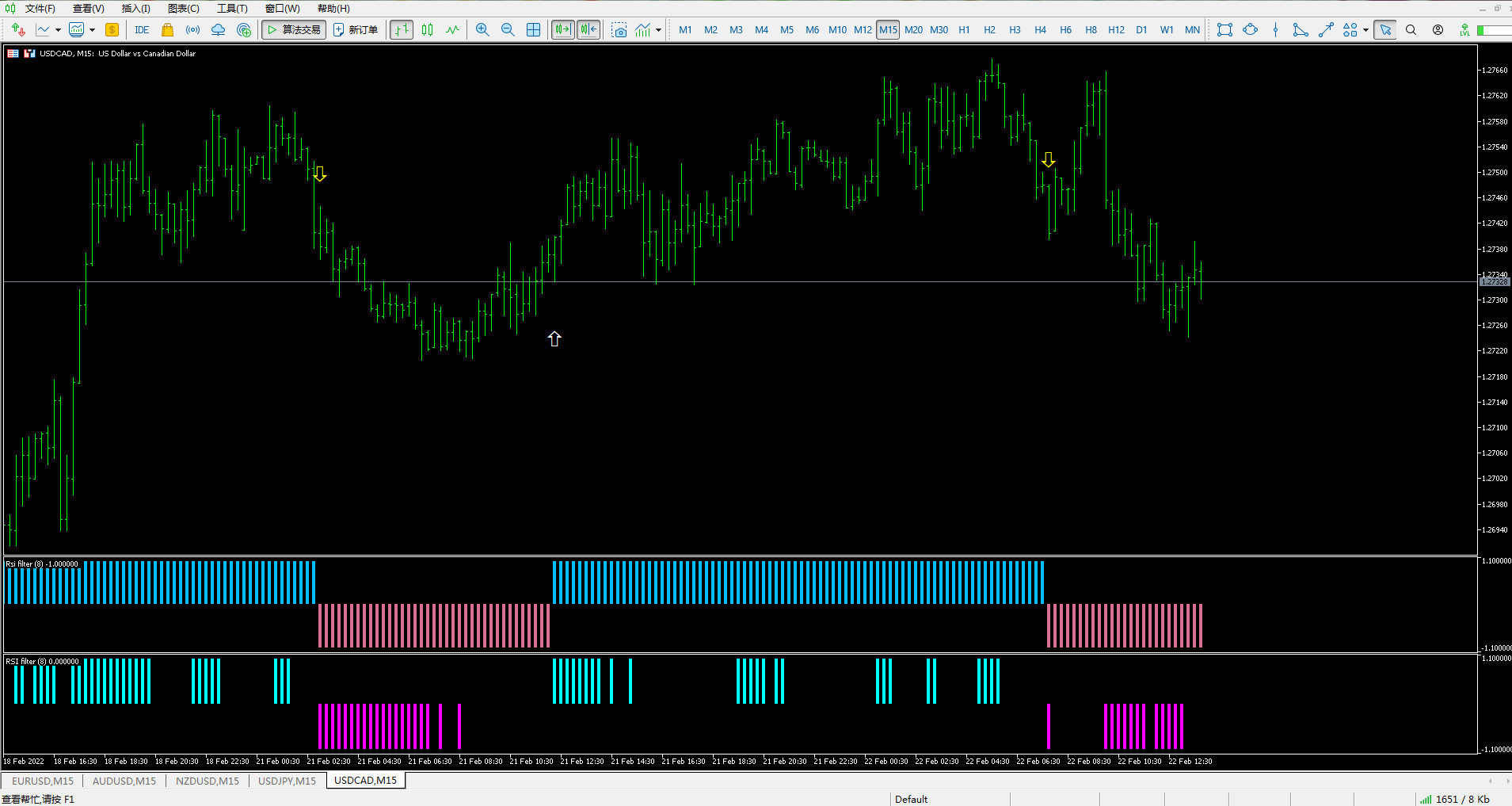
Task: Open the search magnifier icon
Action: click(x=1411, y=30)
